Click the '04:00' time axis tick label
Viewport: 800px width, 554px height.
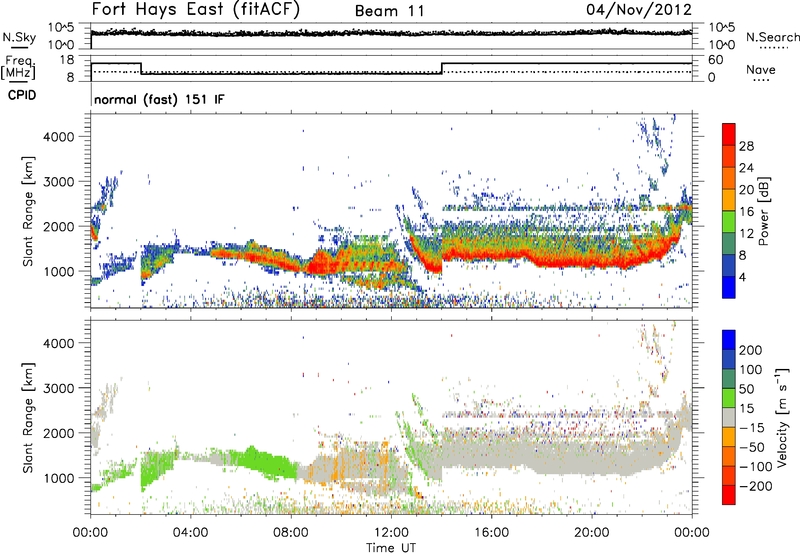191,533
